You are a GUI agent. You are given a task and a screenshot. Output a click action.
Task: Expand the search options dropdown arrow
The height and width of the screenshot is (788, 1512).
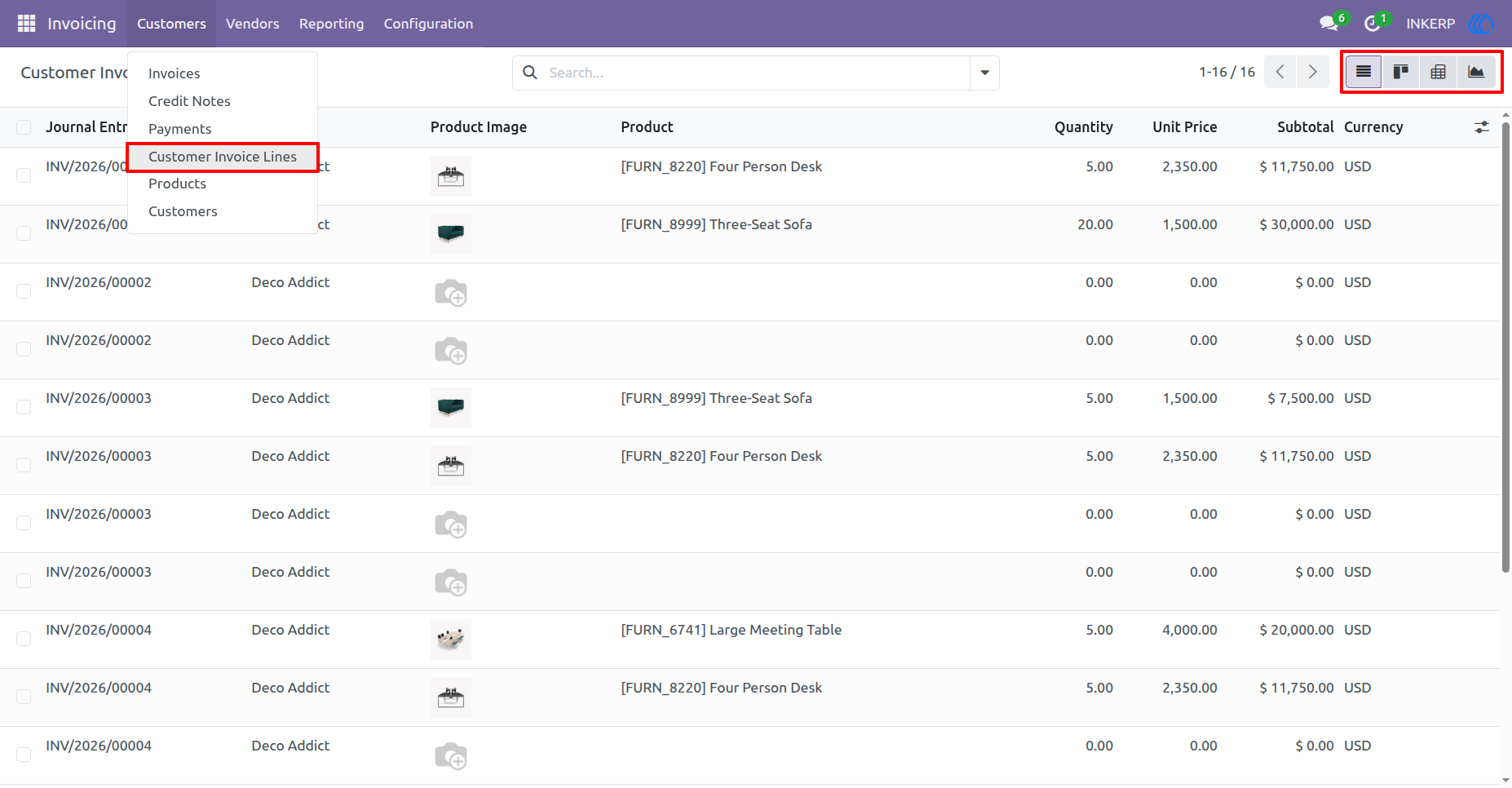click(984, 73)
